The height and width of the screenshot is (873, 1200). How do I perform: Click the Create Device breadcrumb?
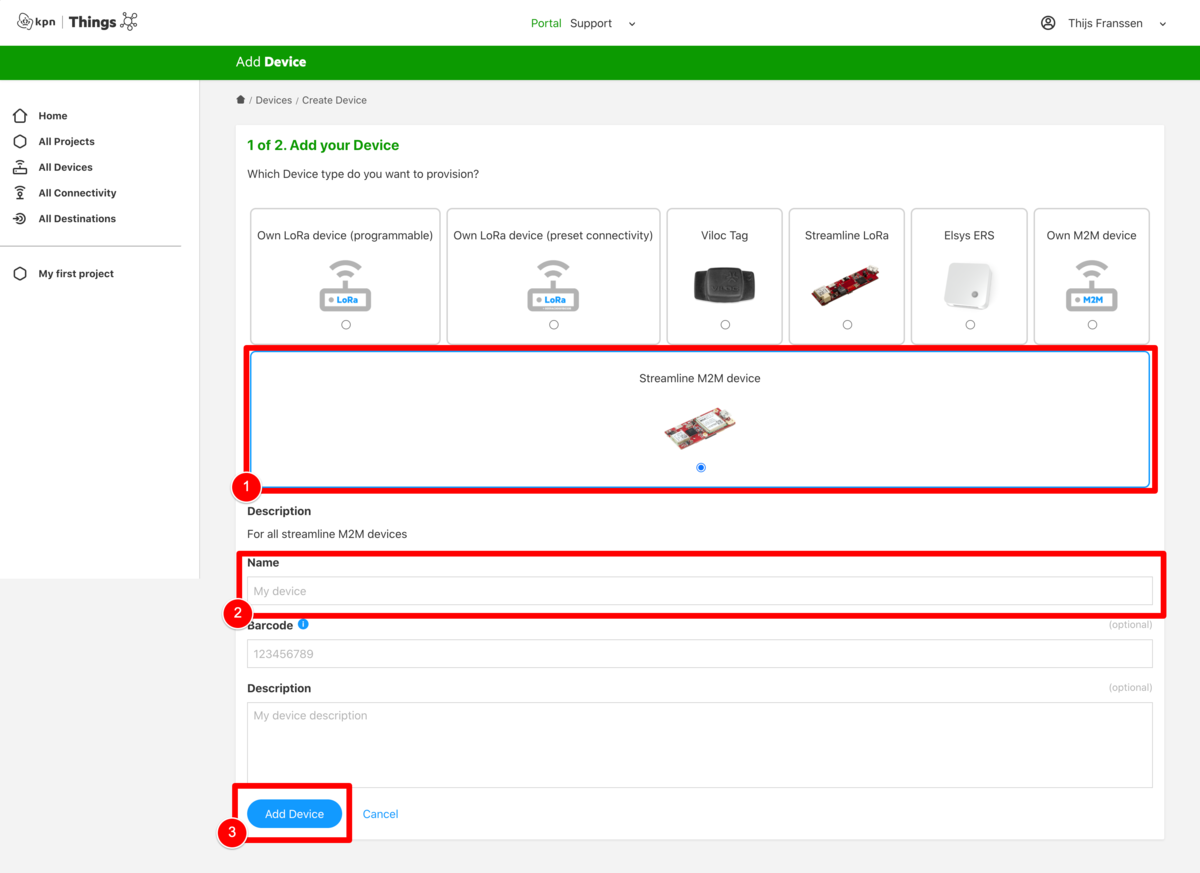coord(334,100)
